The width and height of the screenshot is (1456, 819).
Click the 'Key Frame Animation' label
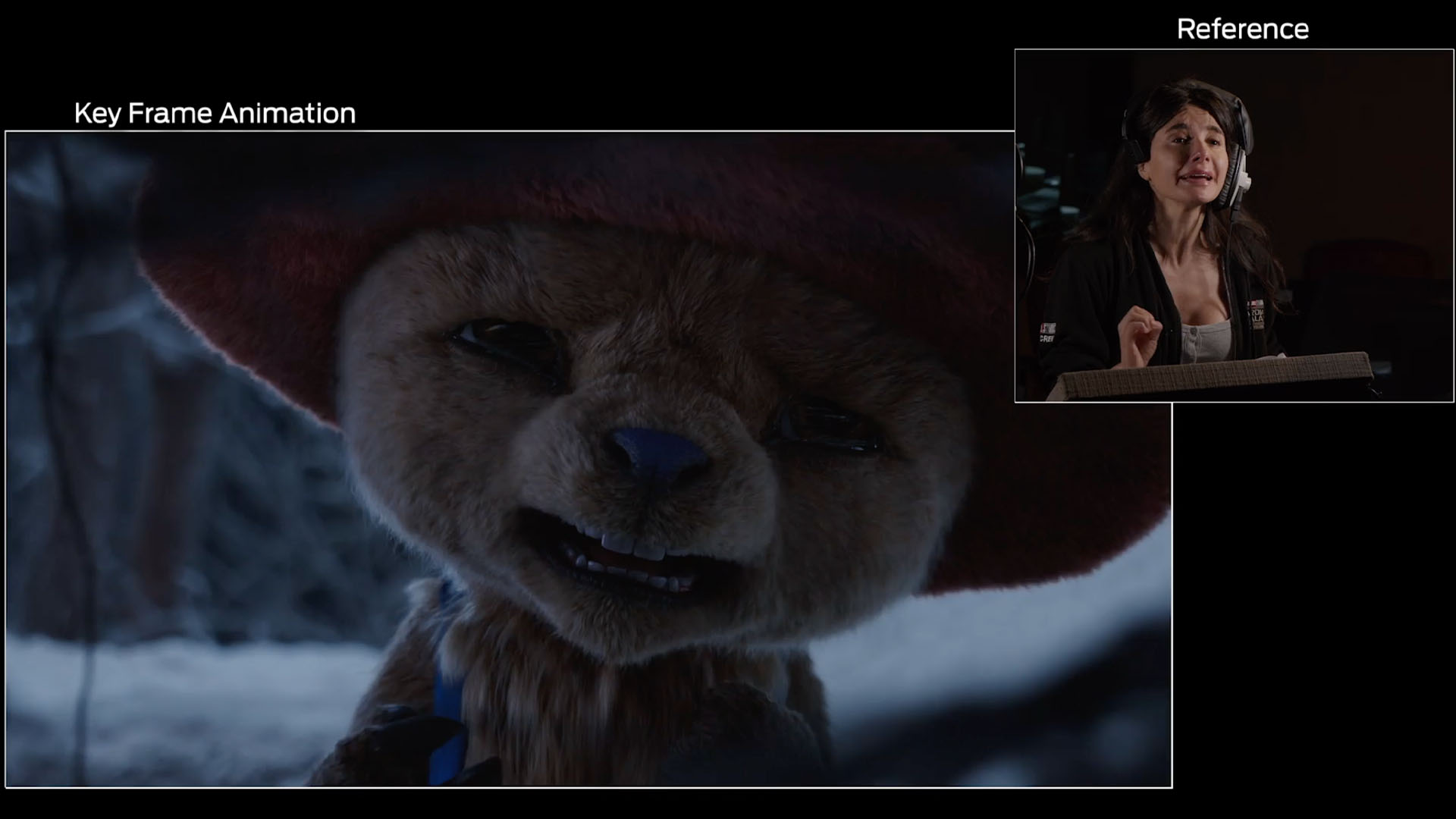coord(215,114)
